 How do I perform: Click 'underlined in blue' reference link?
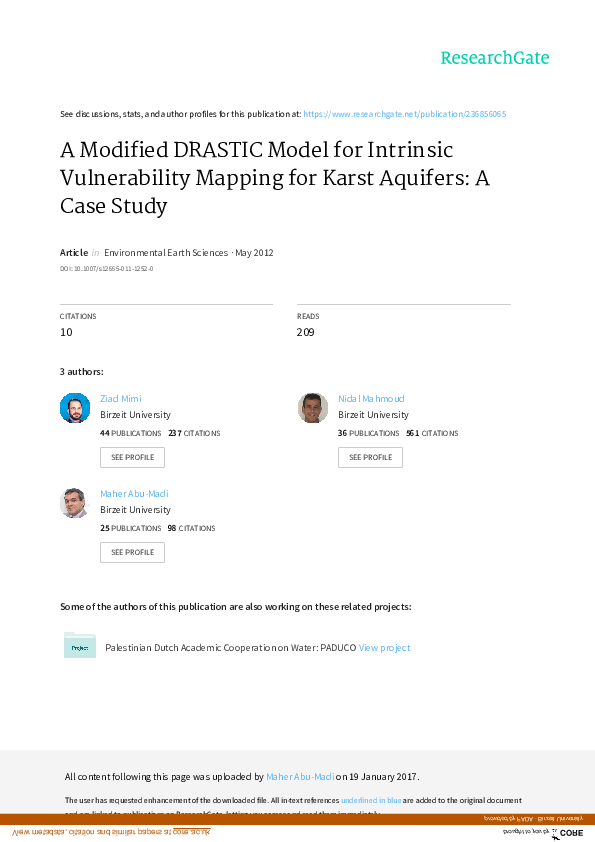click(x=371, y=800)
